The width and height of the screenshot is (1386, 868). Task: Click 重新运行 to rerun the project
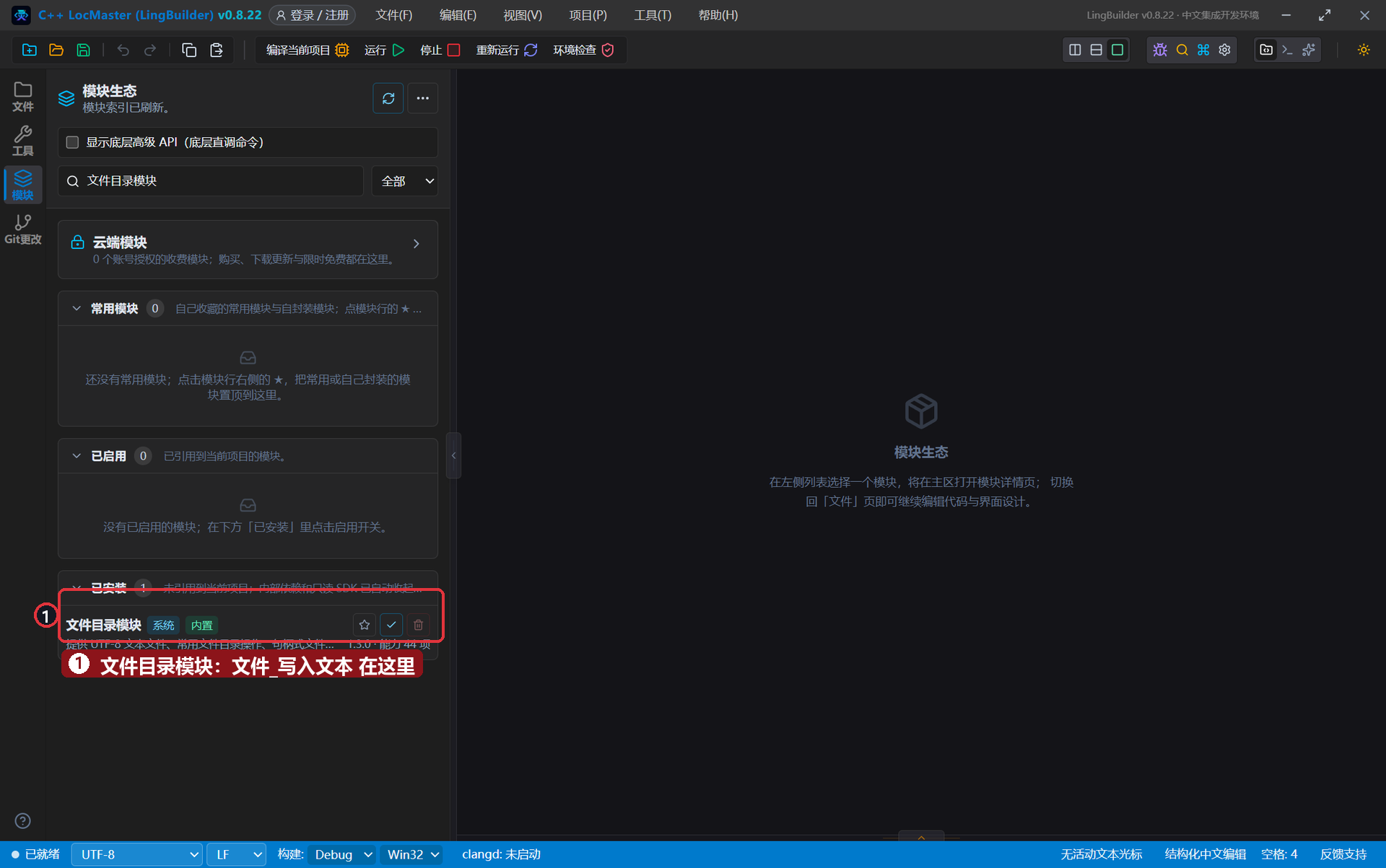click(507, 50)
